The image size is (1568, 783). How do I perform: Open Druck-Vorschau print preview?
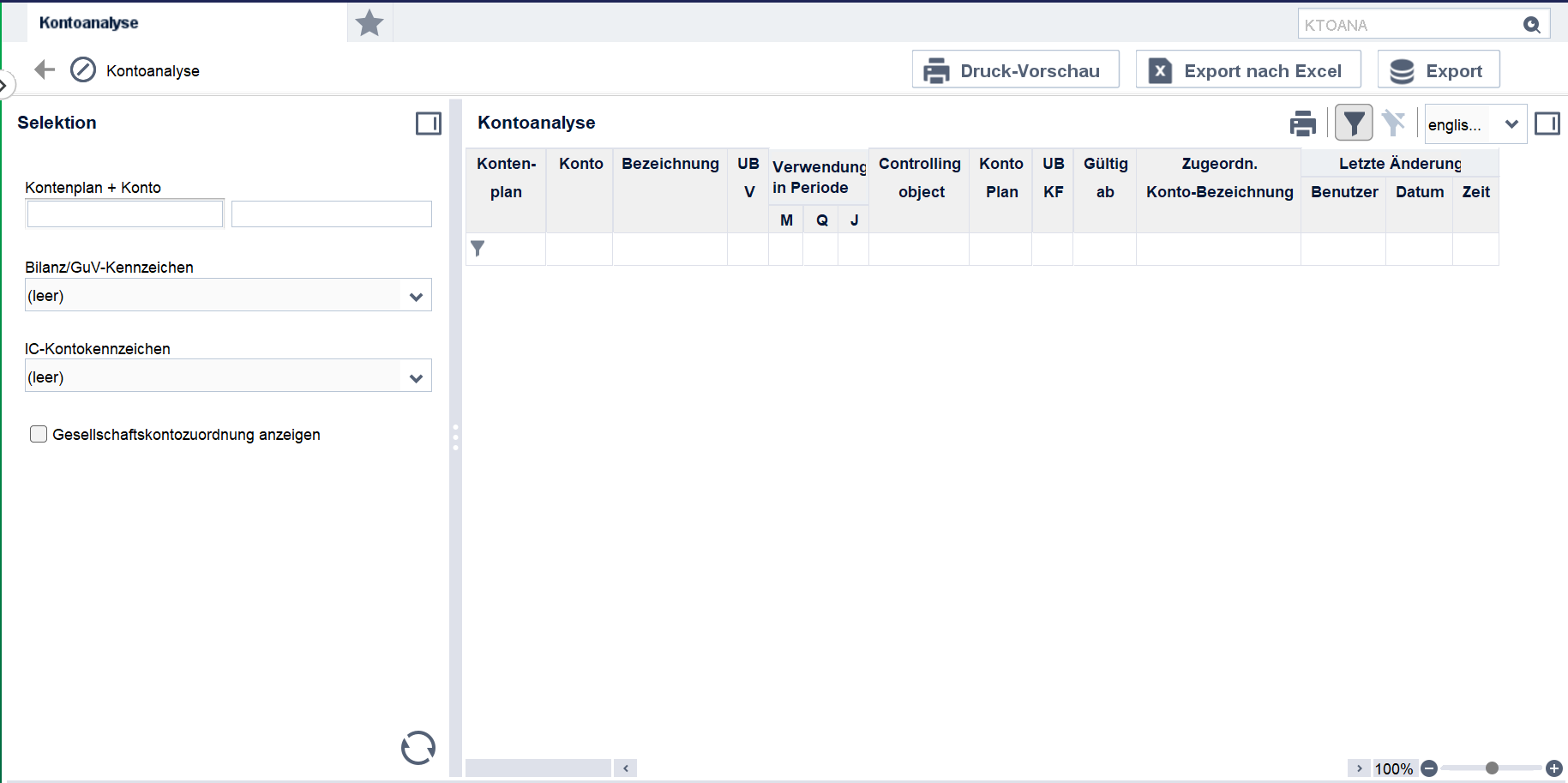[1016, 69]
